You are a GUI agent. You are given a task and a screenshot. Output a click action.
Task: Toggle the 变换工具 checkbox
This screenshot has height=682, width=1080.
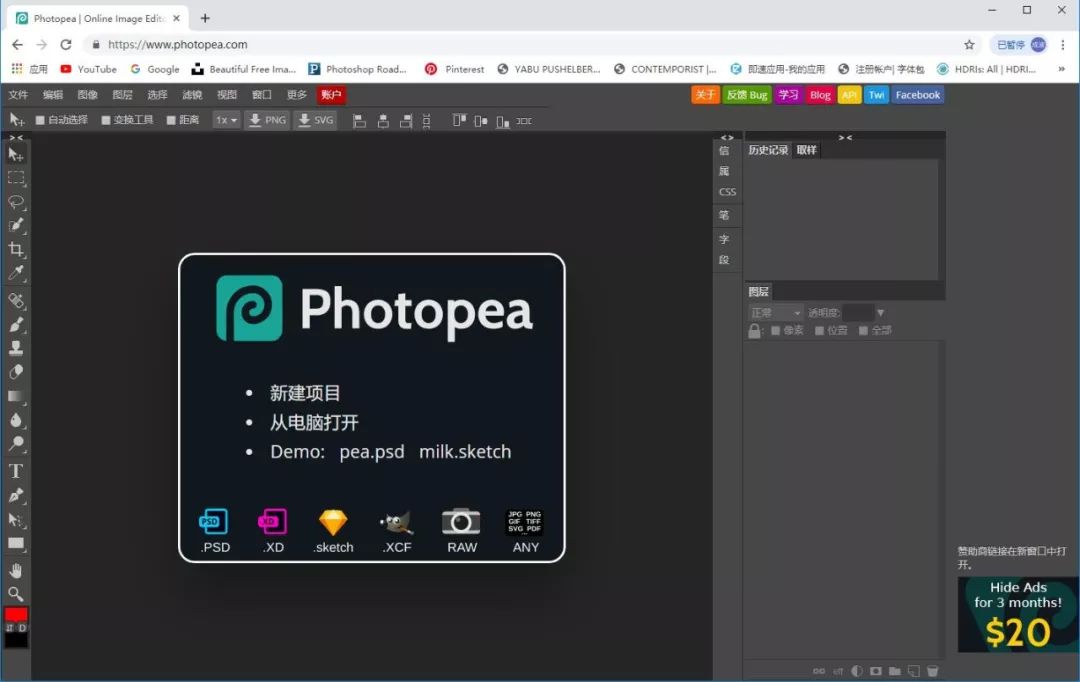pyautogui.click(x=106, y=120)
